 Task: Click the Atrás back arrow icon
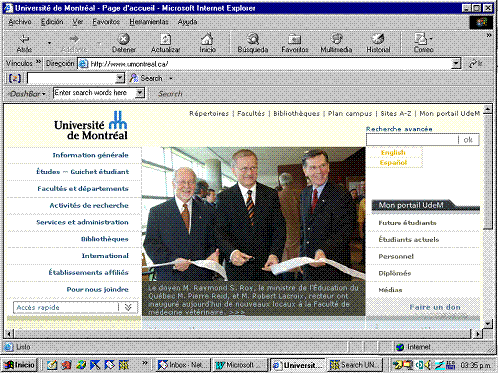(x=24, y=40)
